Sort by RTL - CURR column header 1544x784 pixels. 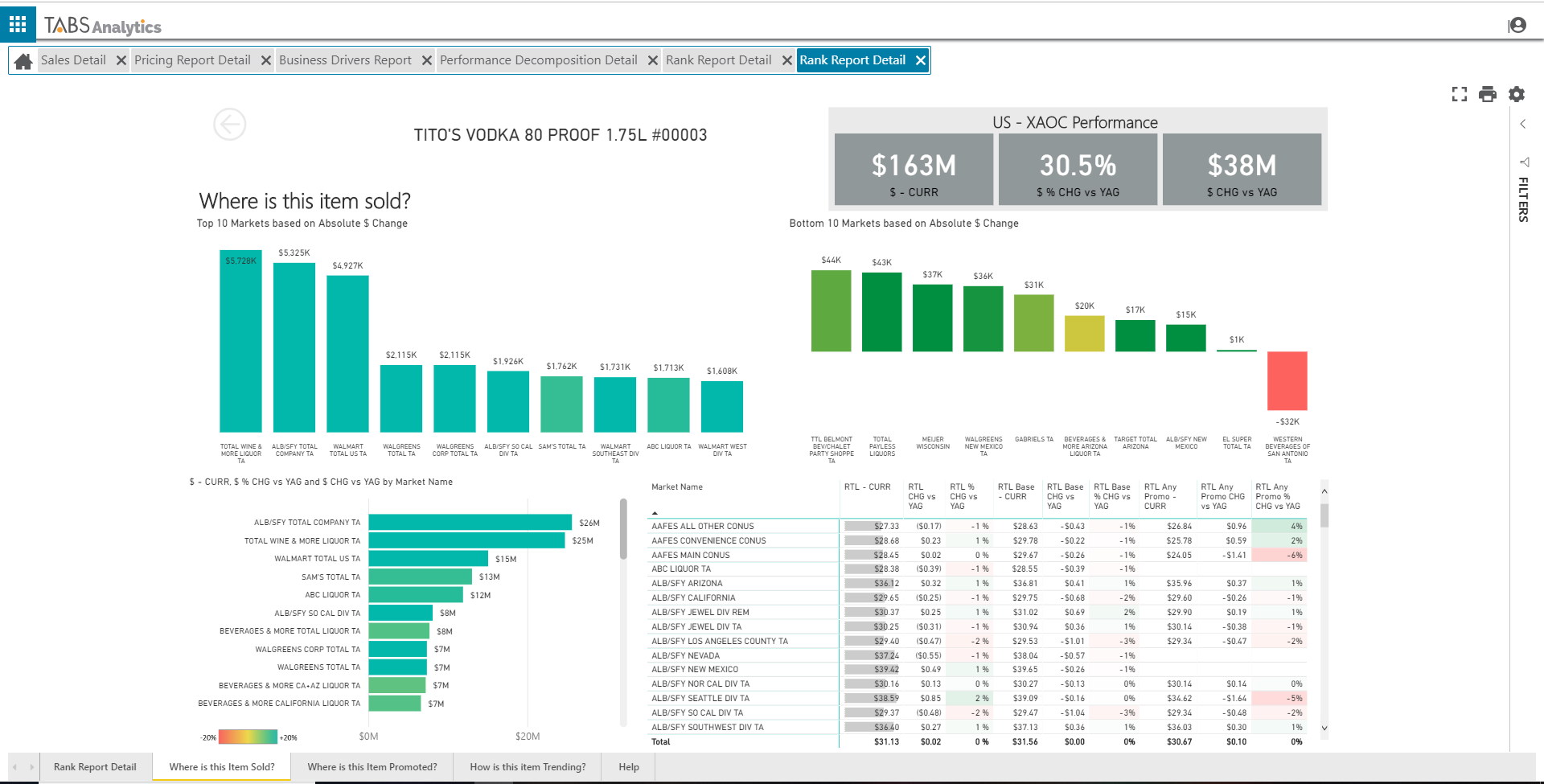[x=867, y=487]
